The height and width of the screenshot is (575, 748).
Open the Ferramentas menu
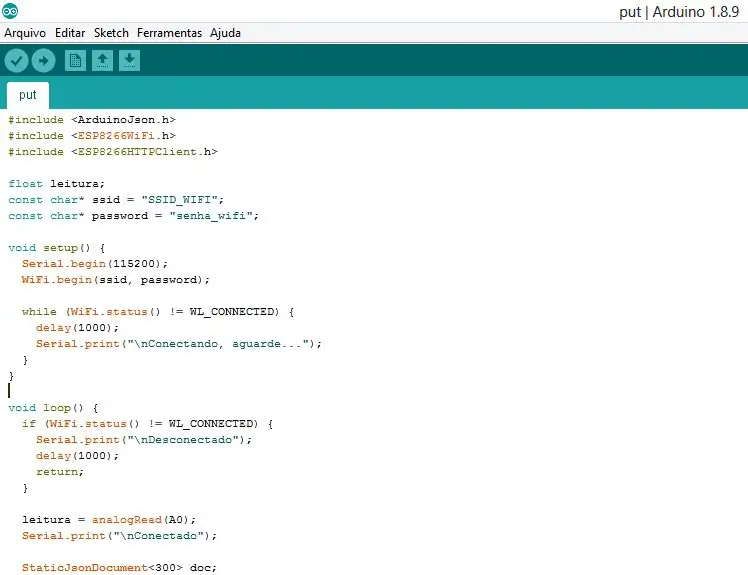click(169, 33)
